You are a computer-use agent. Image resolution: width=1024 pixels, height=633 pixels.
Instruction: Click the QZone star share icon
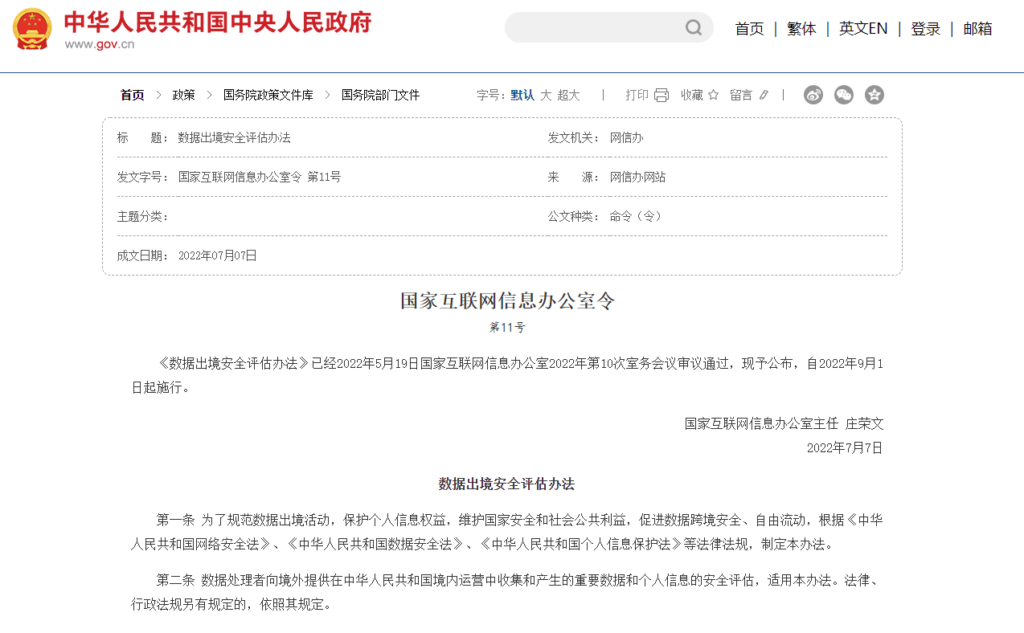click(x=874, y=95)
